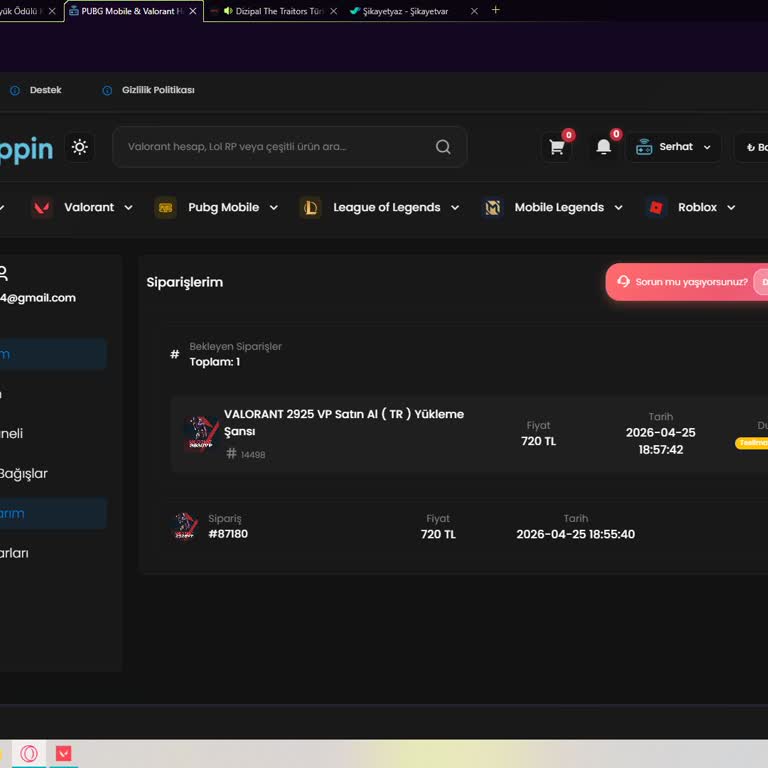
Task: Expand the Mobile Legends dropdown
Action: [619, 208]
